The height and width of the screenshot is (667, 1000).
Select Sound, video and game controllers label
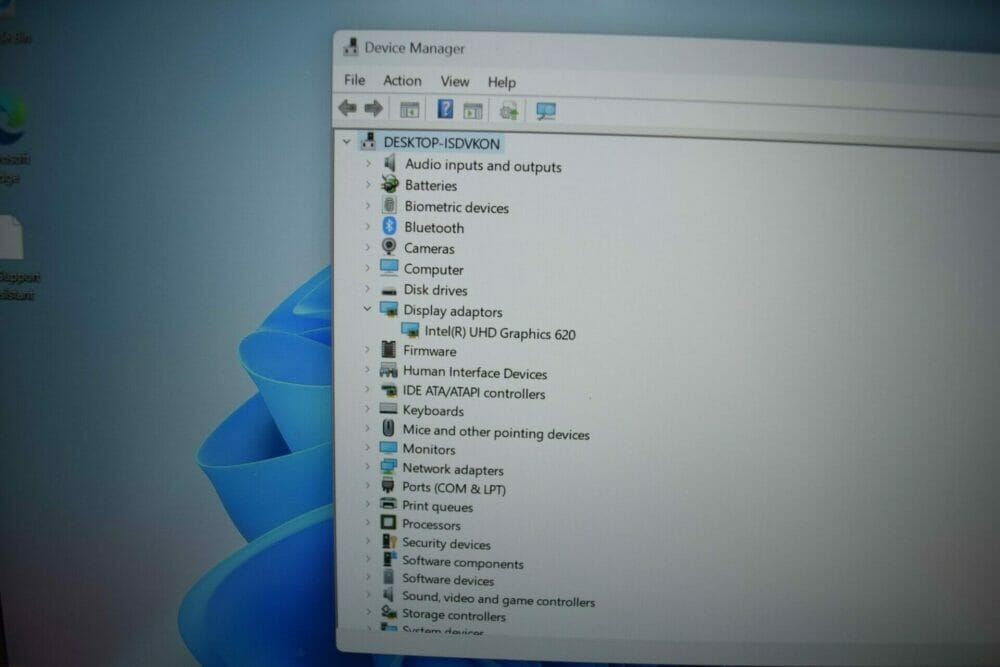(x=498, y=599)
